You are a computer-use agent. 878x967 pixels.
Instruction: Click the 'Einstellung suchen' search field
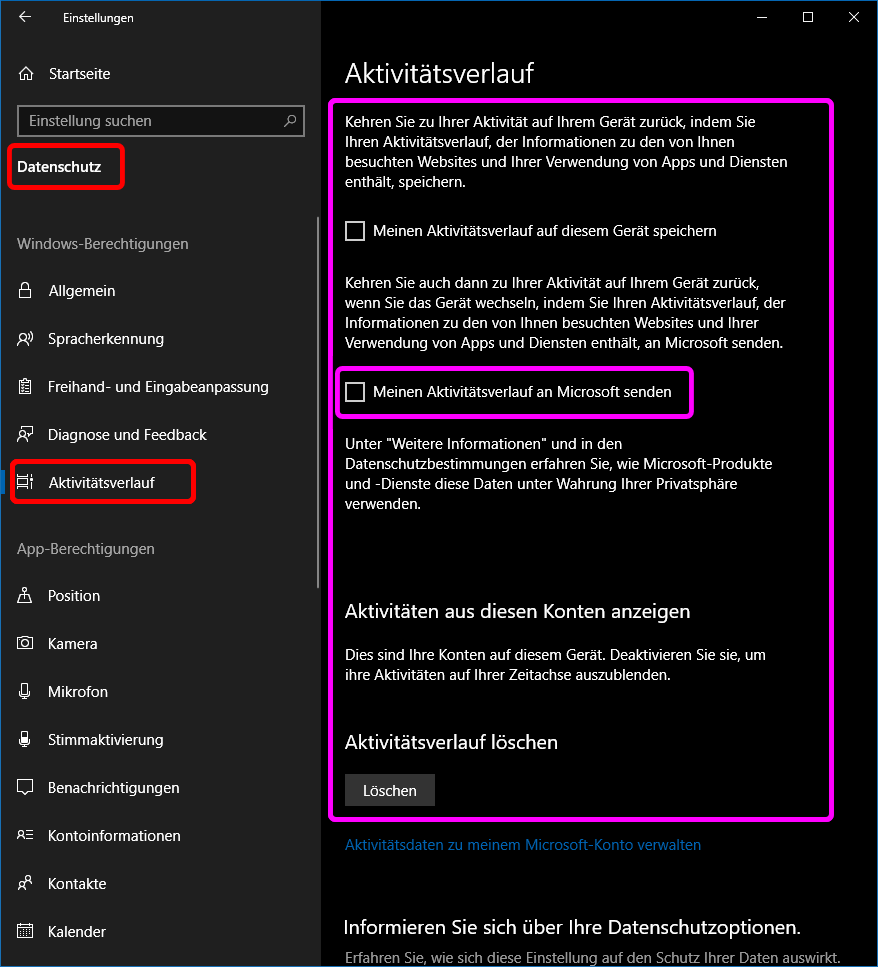point(150,121)
